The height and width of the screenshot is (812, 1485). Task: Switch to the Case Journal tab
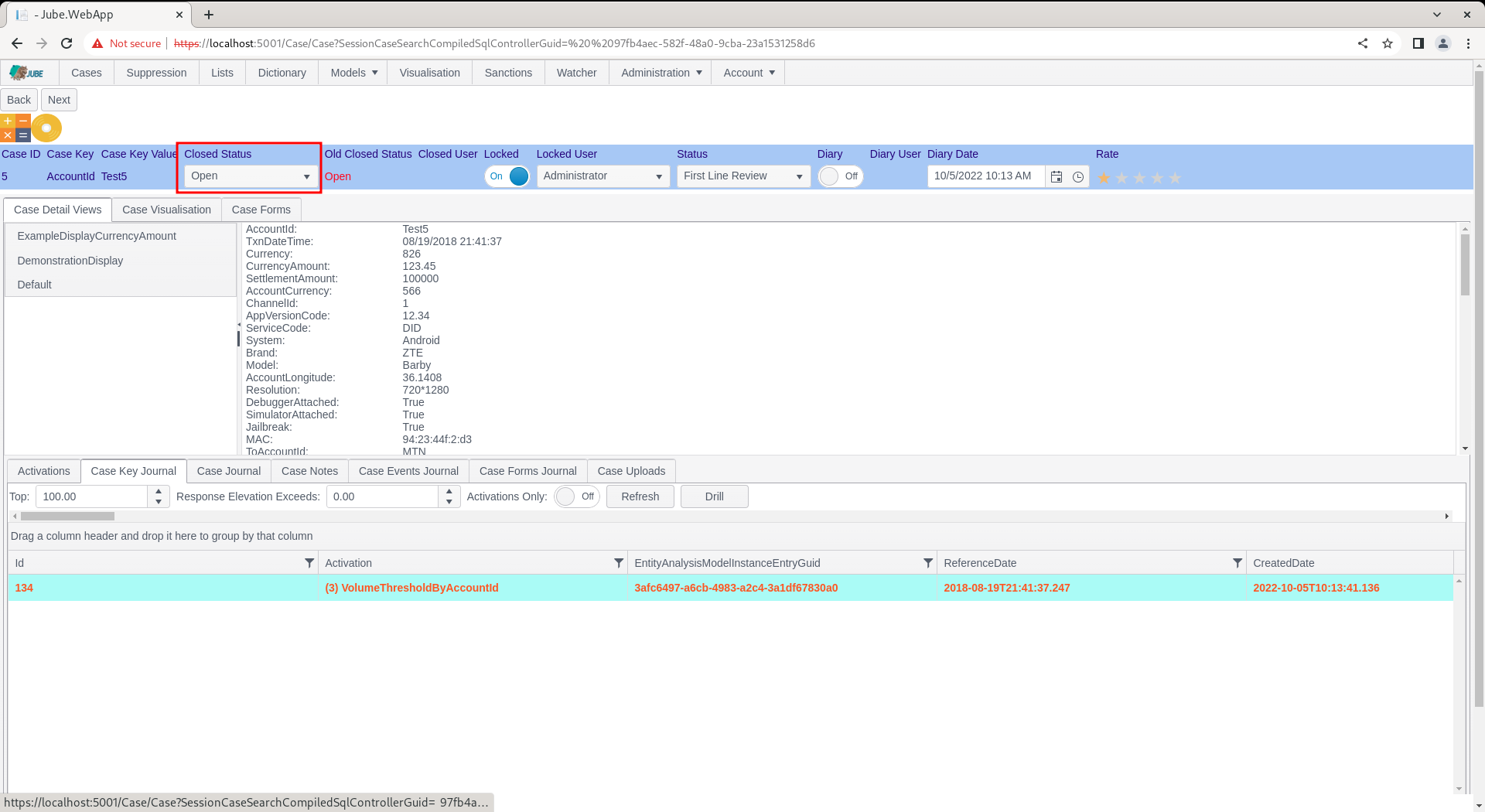click(x=229, y=471)
